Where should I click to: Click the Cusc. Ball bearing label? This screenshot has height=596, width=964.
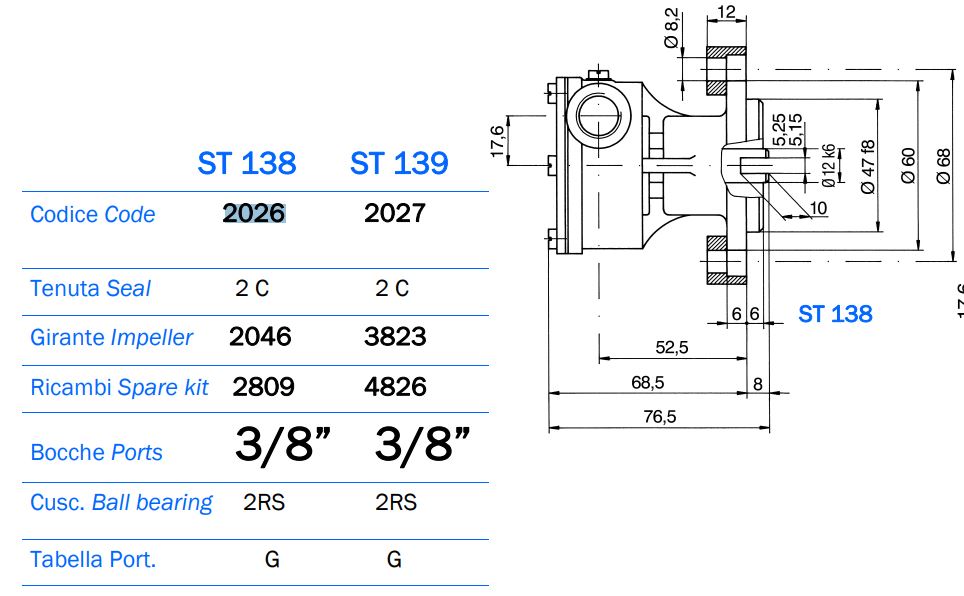coord(121,503)
